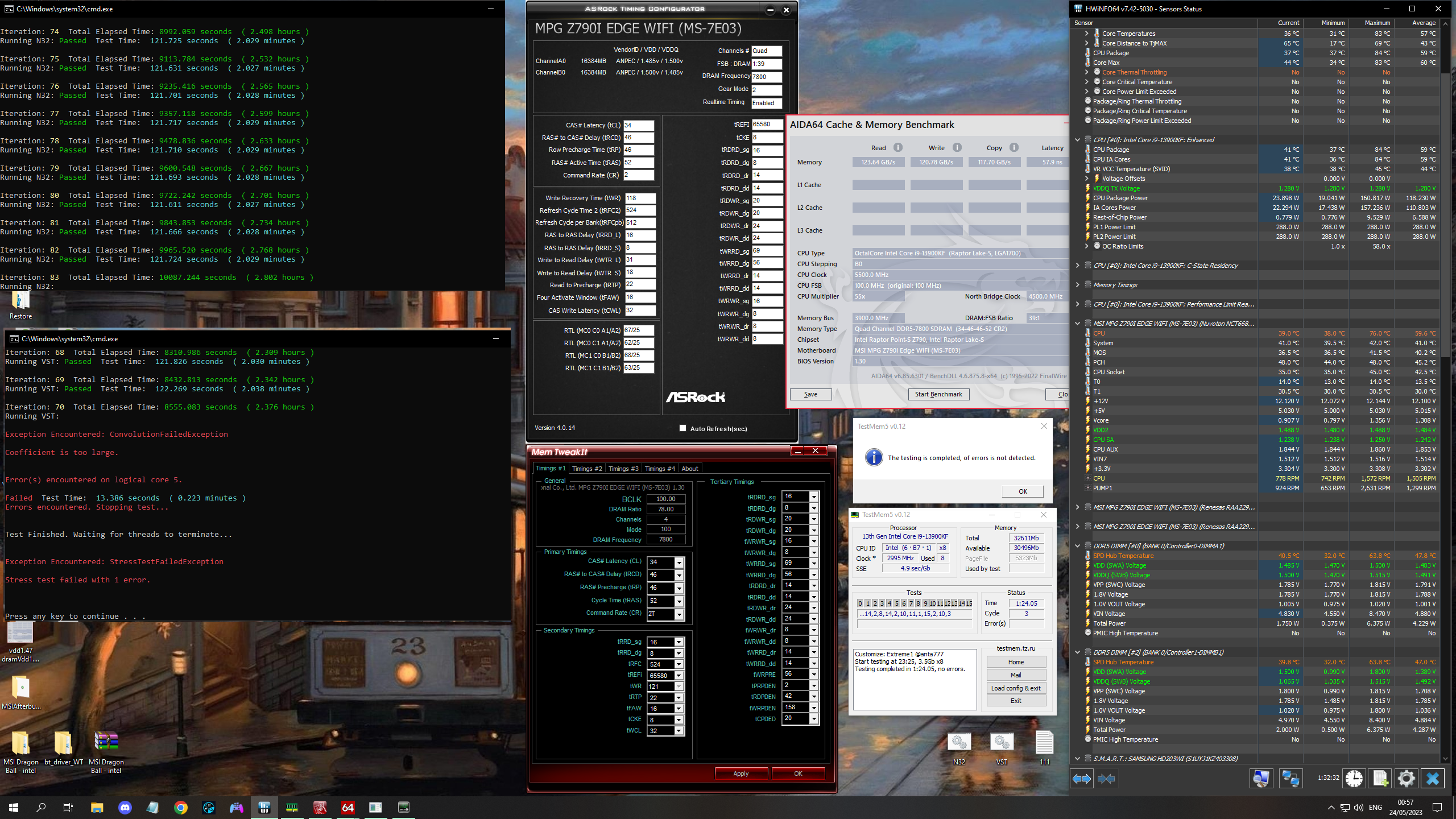Open Discord from the Windows taskbar
1456x819 pixels.
[x=125, y=807]
